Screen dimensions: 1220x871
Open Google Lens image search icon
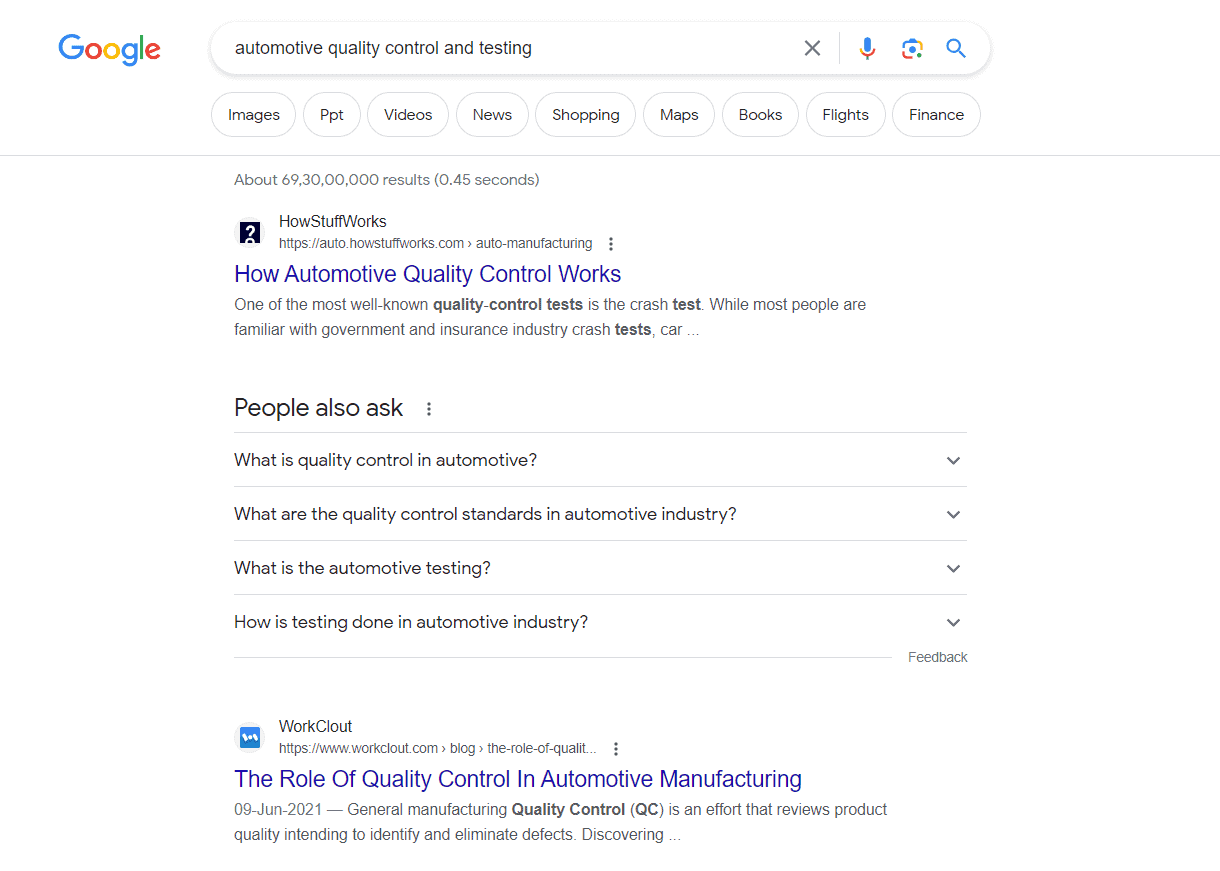[912, 48]
